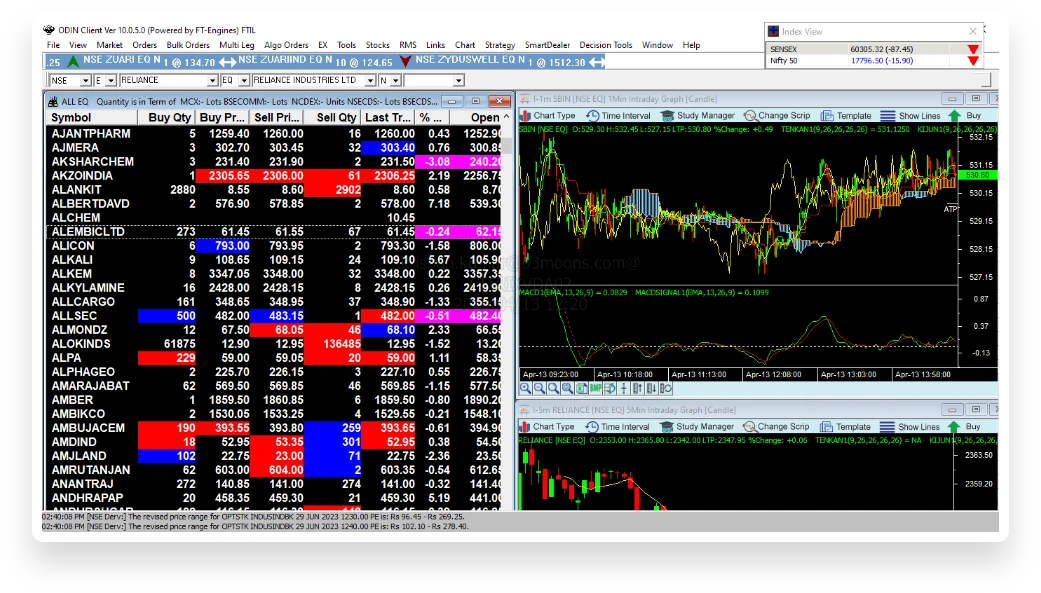This screenshot has height=593, width=1041.
Task: Click the scroll up arrow of watchlist scrollbar
Action: point(507,117)
